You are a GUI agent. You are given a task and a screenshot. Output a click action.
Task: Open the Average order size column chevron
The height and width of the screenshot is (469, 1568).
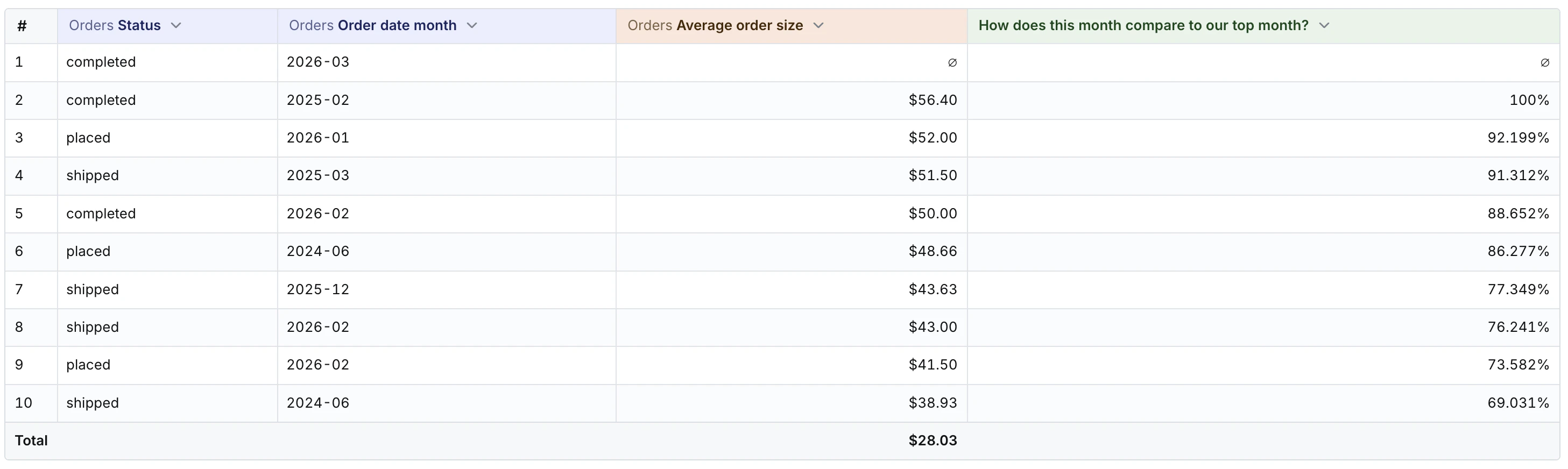point(818,26)
